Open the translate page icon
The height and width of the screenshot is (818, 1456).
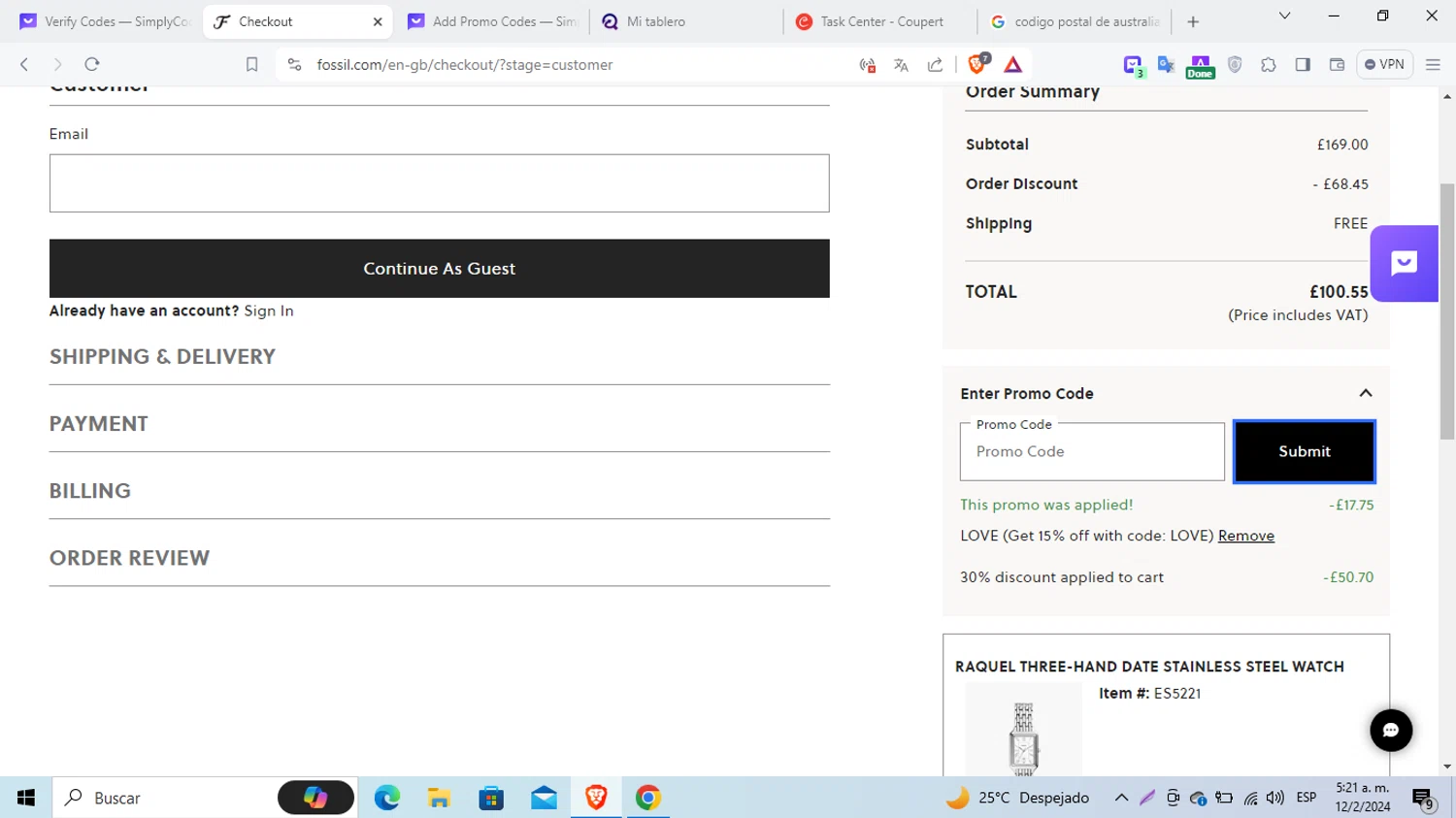pyautogui.click(x=901, y=65)
